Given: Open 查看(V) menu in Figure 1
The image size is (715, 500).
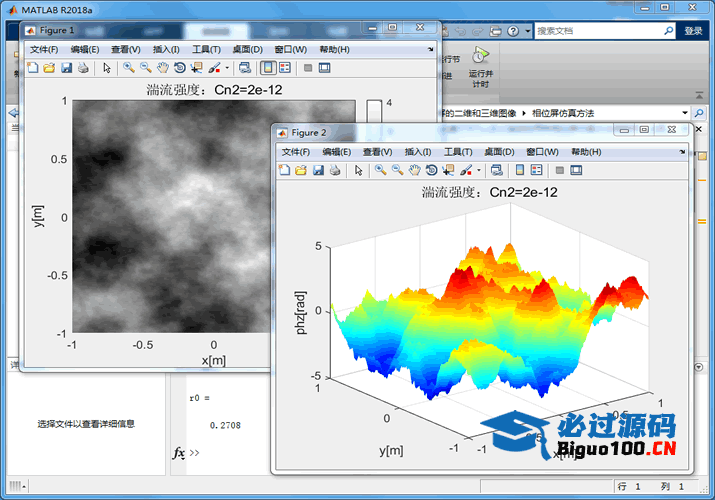Looking at the screenshot, I should 126,49.
